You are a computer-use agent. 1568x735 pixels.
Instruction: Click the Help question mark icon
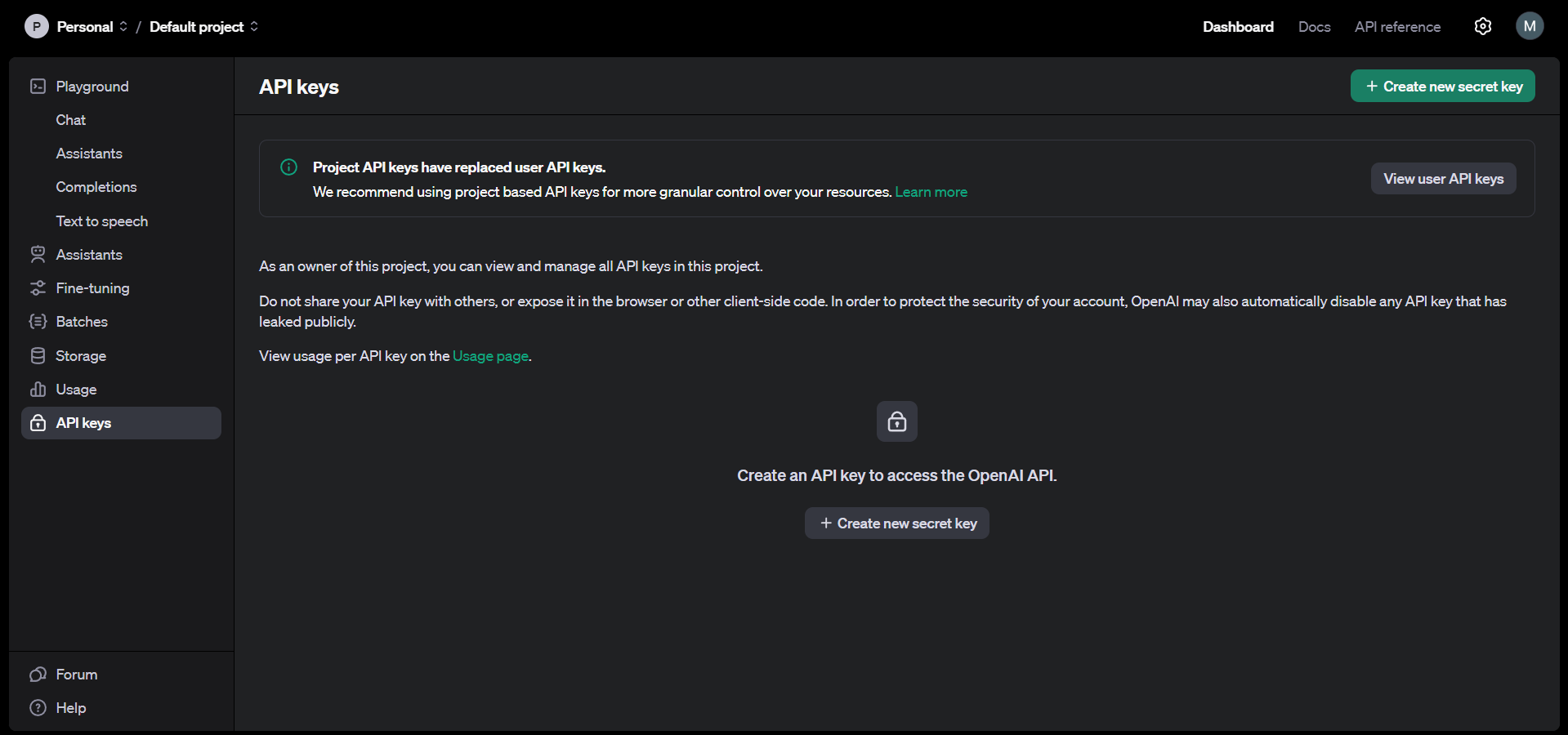tap(38, 708)
